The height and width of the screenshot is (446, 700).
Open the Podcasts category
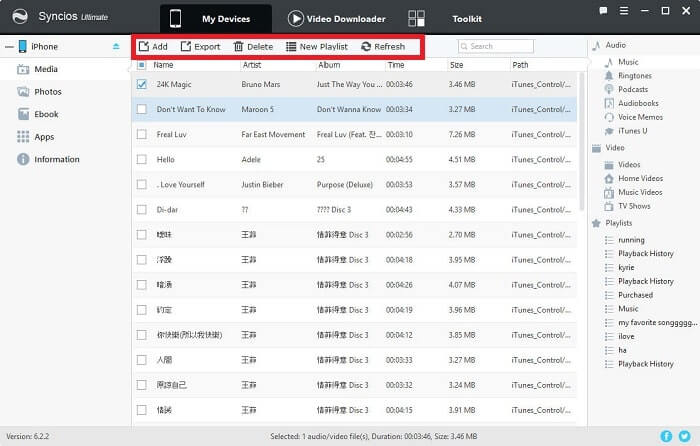[x=633, y=89]
